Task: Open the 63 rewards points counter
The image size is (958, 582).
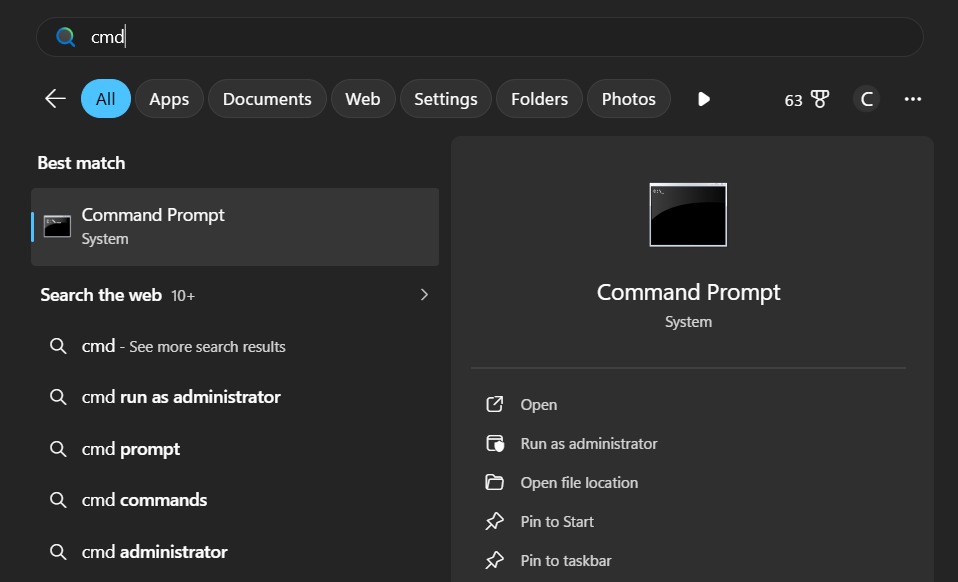Action: [x=793, y=100]
